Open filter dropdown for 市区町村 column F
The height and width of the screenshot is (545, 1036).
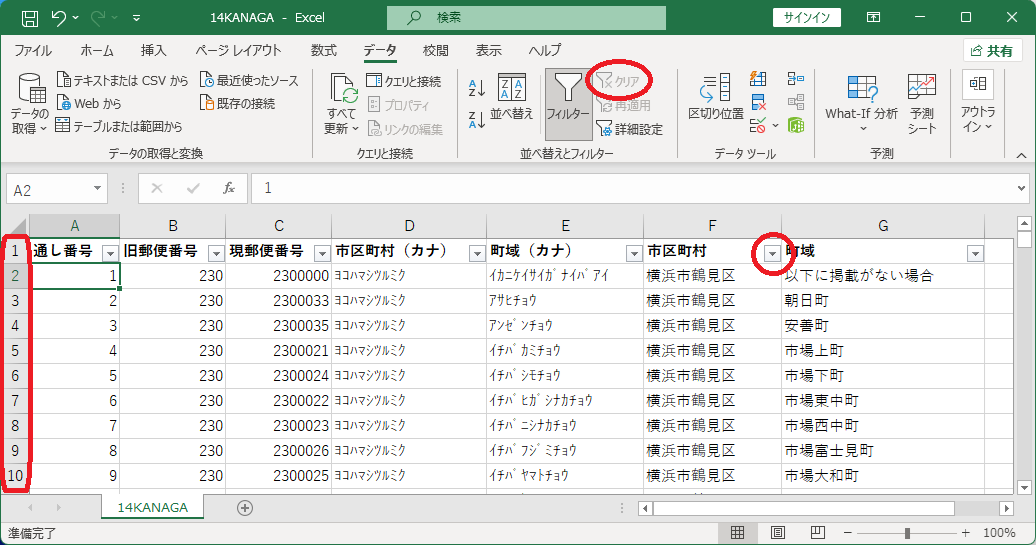772,253
